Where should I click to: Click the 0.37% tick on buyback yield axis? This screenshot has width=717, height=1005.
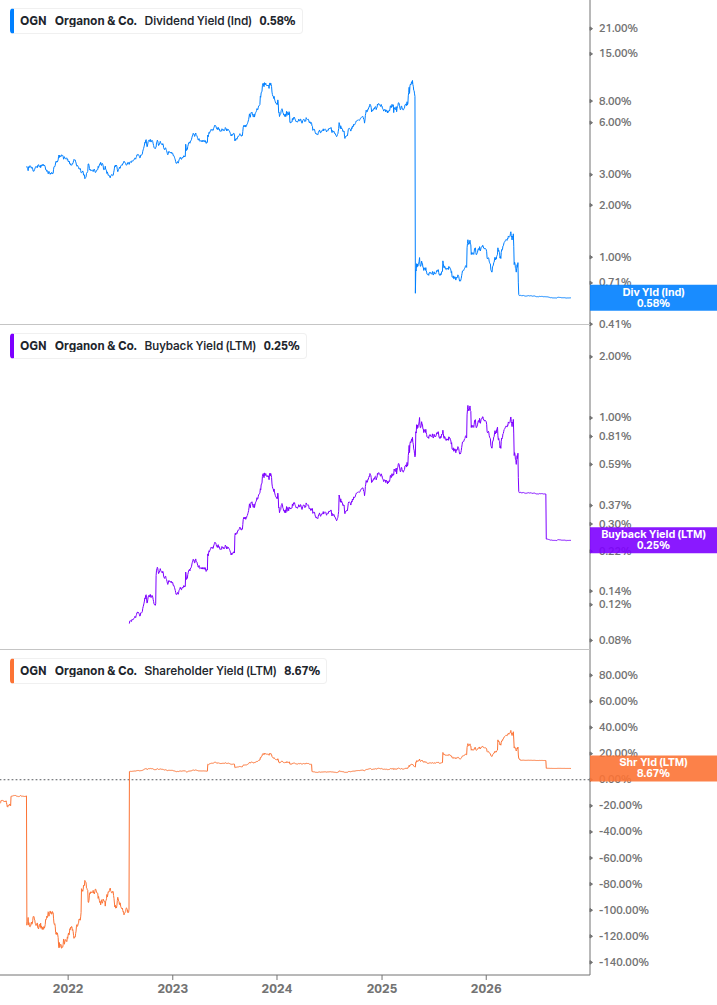(x=615, y=506)
